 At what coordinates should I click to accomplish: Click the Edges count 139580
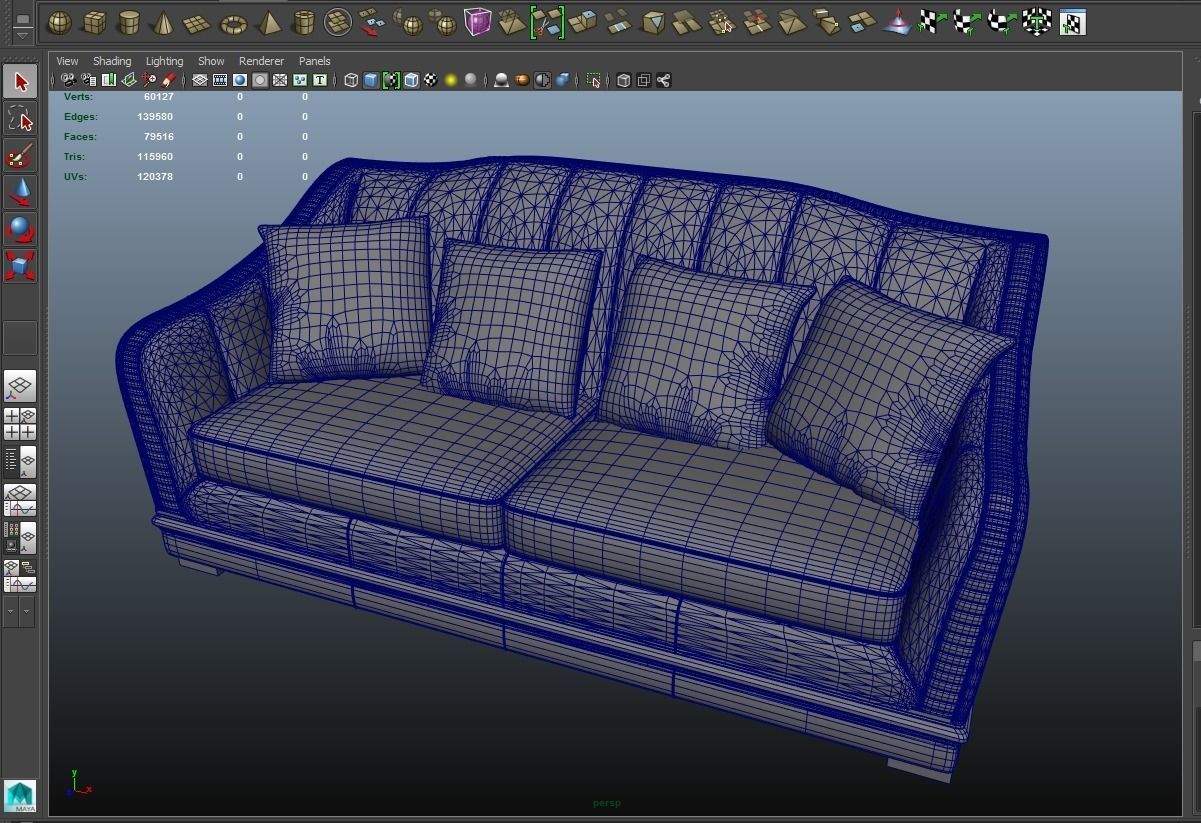(x=155, y=117)
